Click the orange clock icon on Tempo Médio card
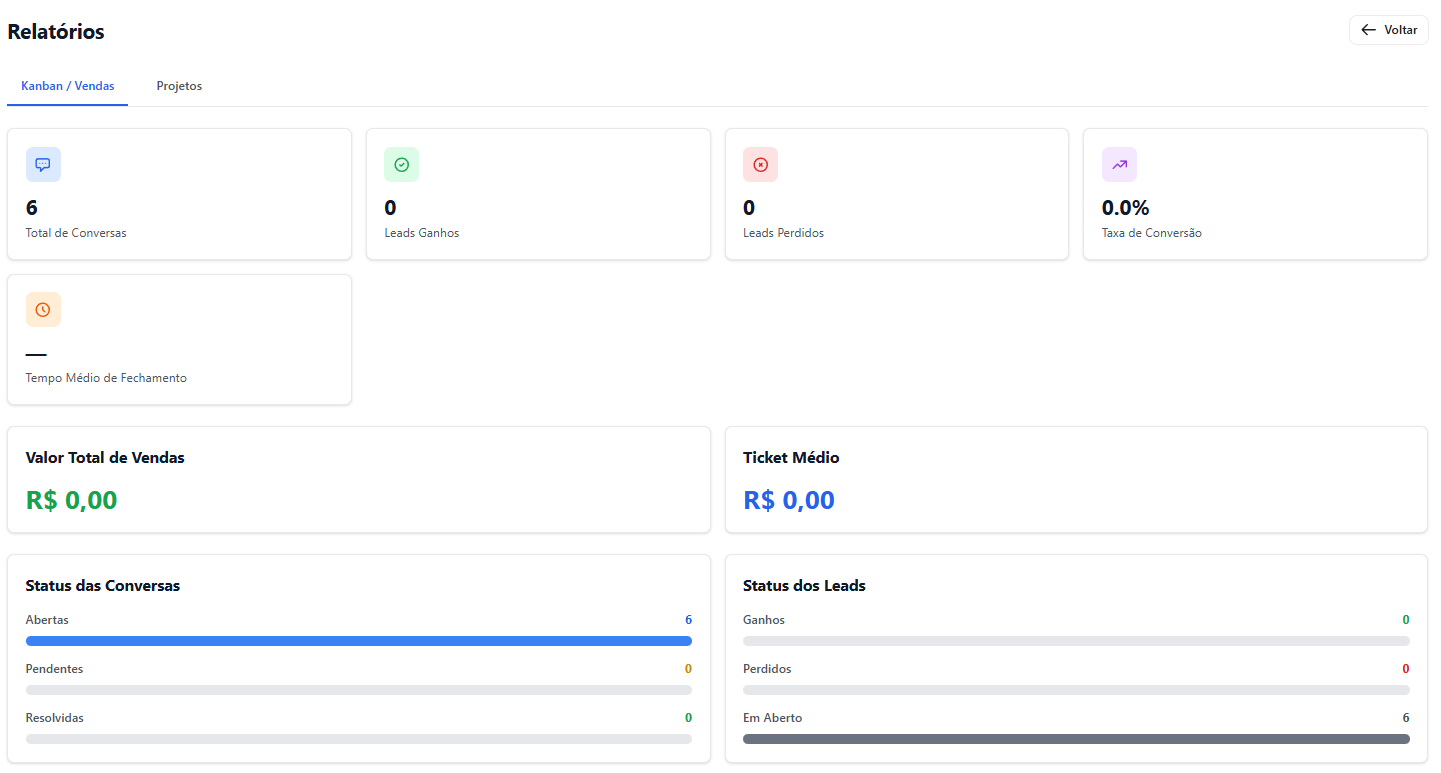The height and width of the screenshot is (773, 1441). [43, 309]
